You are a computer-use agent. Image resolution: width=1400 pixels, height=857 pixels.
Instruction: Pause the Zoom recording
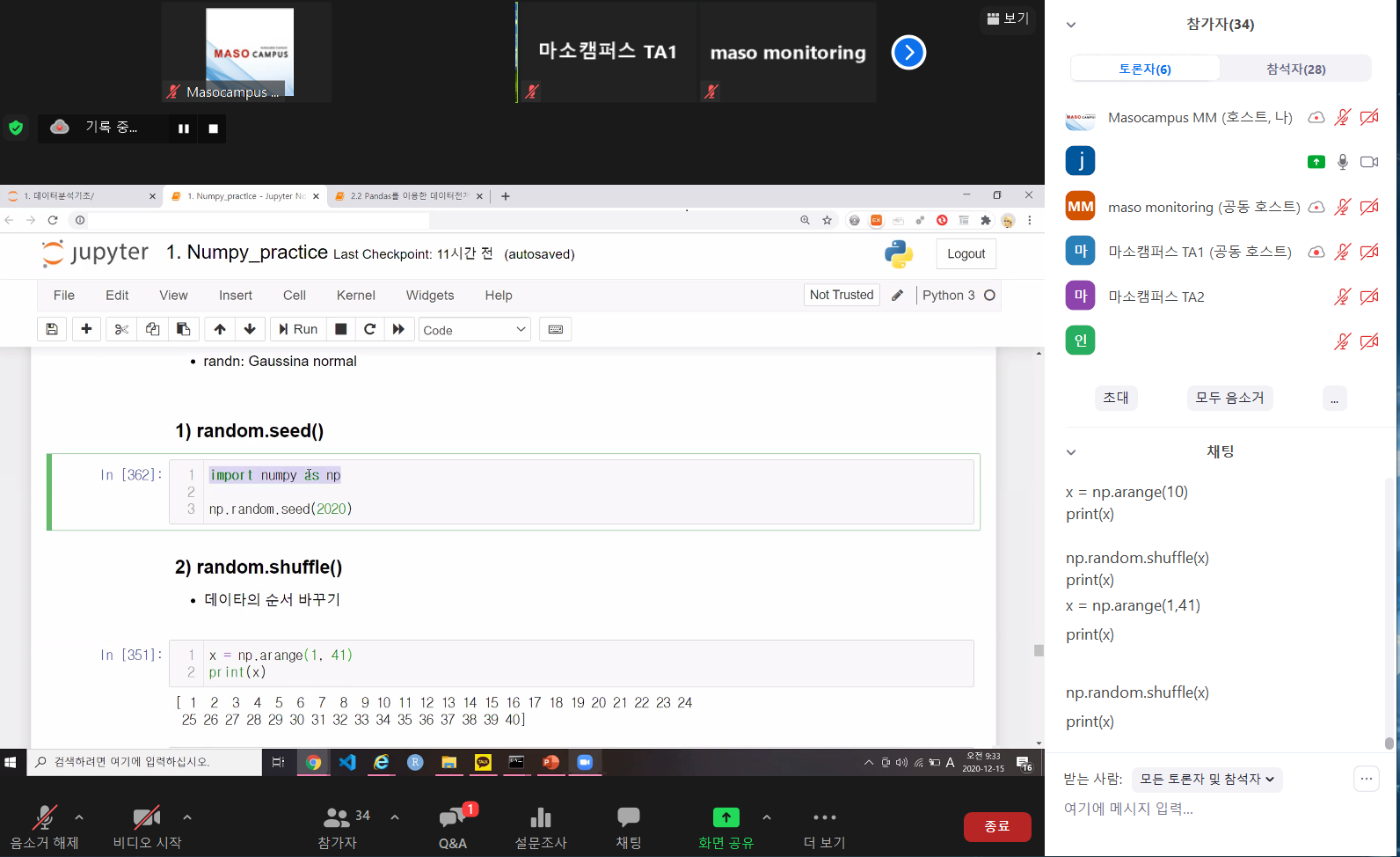coord(184,128)
